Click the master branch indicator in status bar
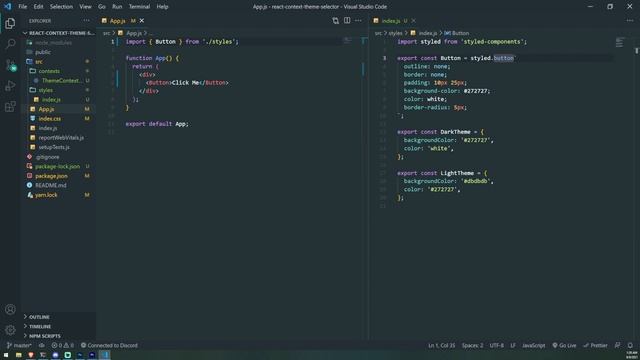The height and width of the screenshot is (360, 640). (x=19, y=345)
